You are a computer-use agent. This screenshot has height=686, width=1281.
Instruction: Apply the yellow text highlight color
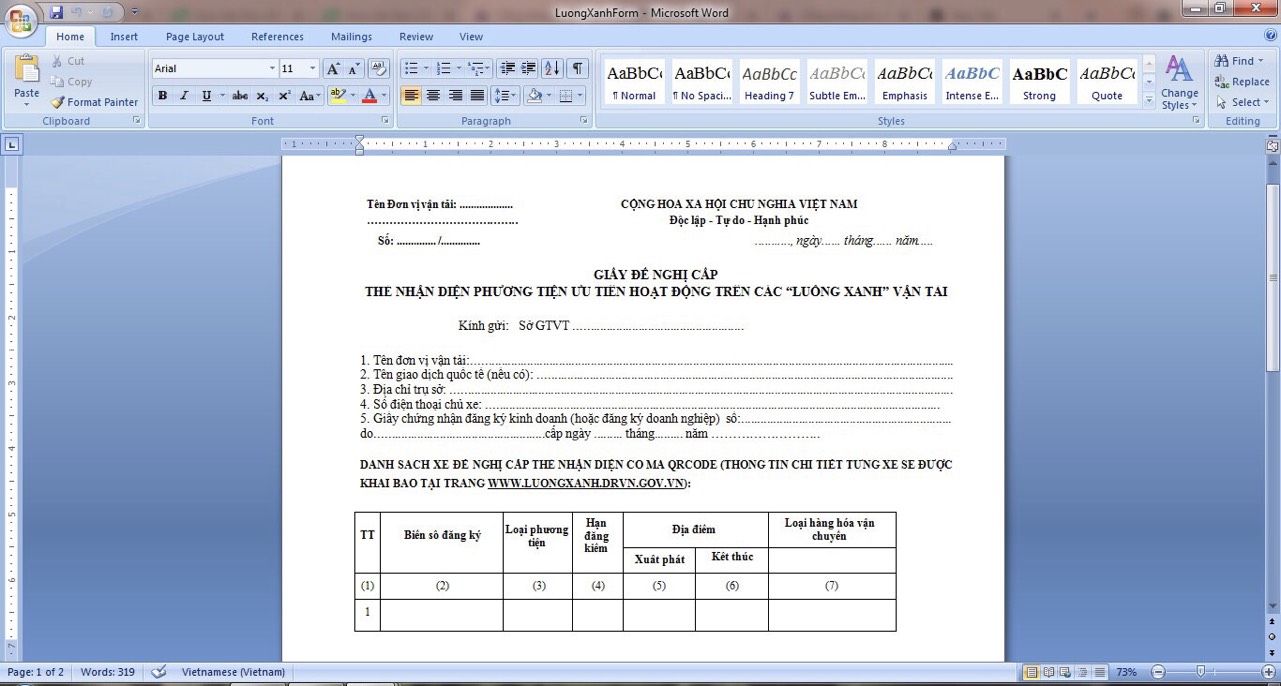(x=337, y=96)
